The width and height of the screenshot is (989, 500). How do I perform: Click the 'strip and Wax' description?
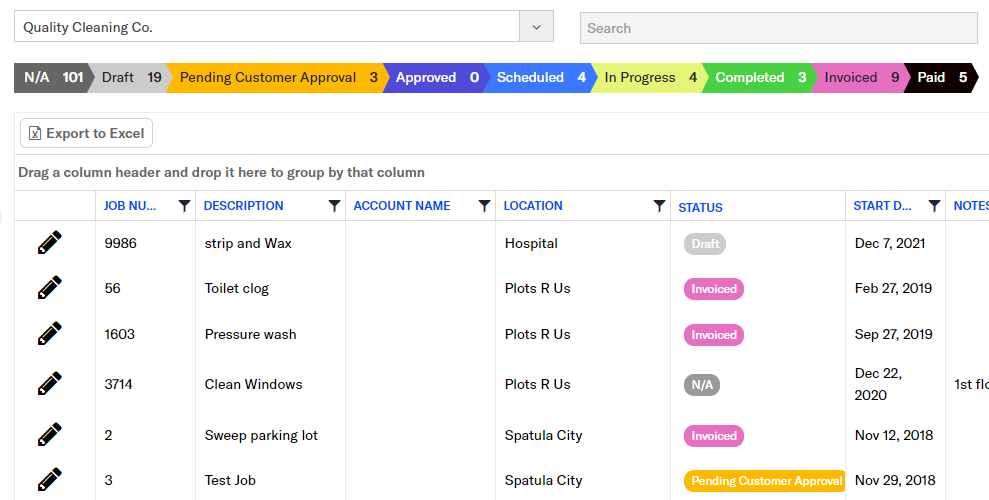[248, 243]
